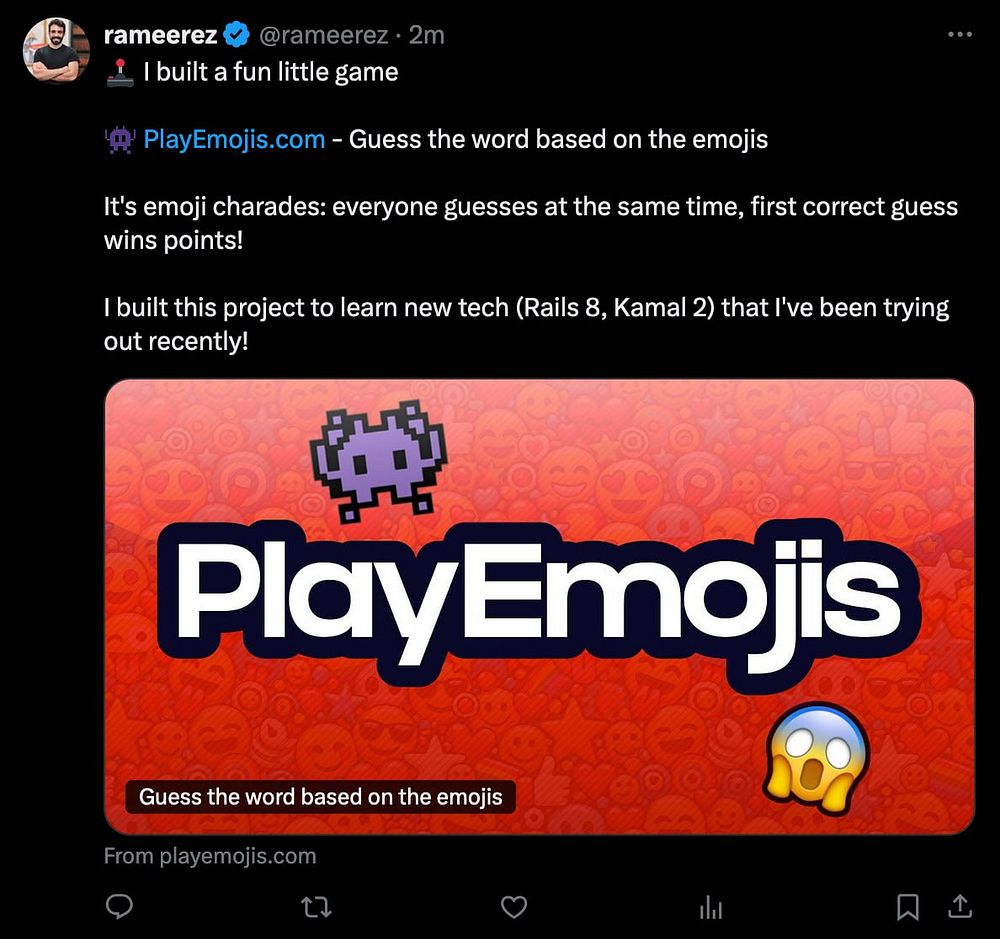Open the @rameerez handle link
Image resolution: width=1000 pixels, height=939 pixels.
click(323, 36)
